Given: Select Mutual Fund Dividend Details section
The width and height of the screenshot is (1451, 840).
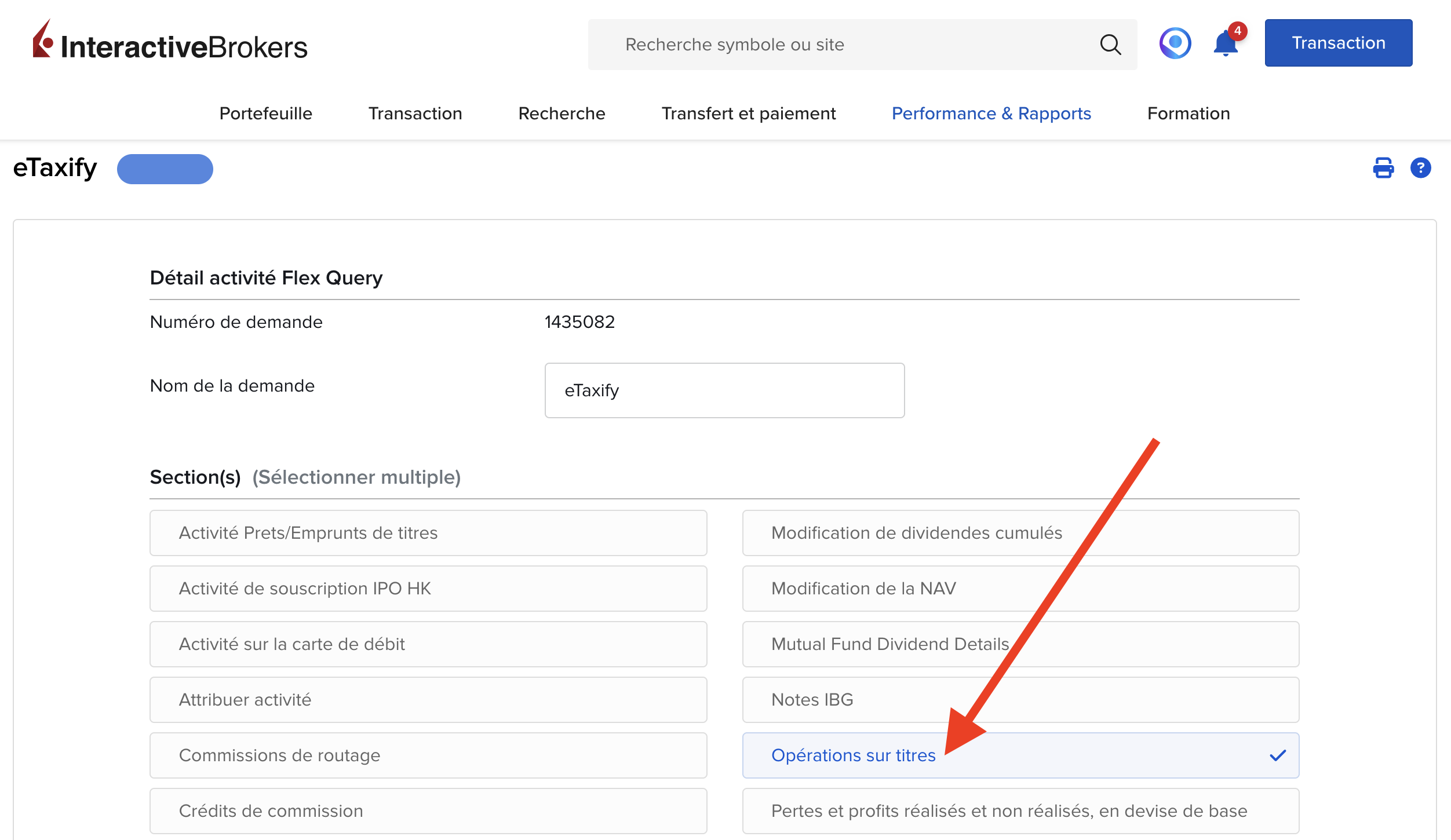Looking at the screenshot, I should coord(1021,644).
